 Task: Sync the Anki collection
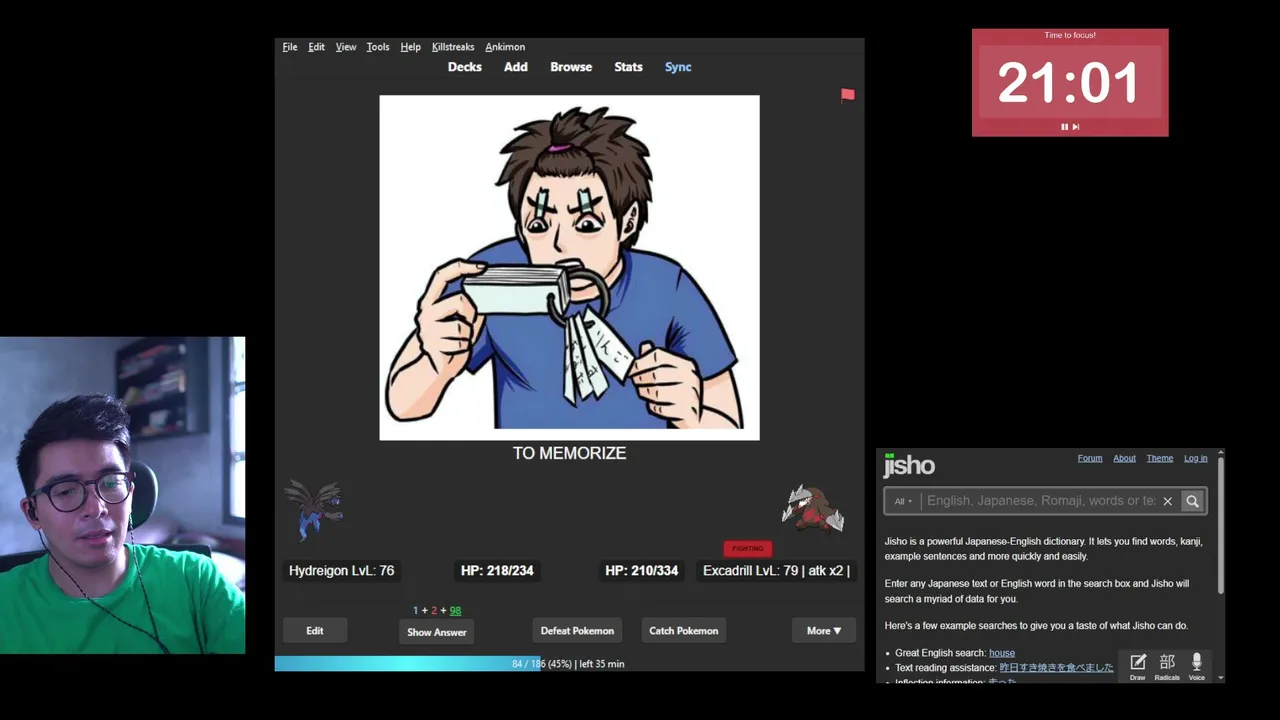point(678,67)
